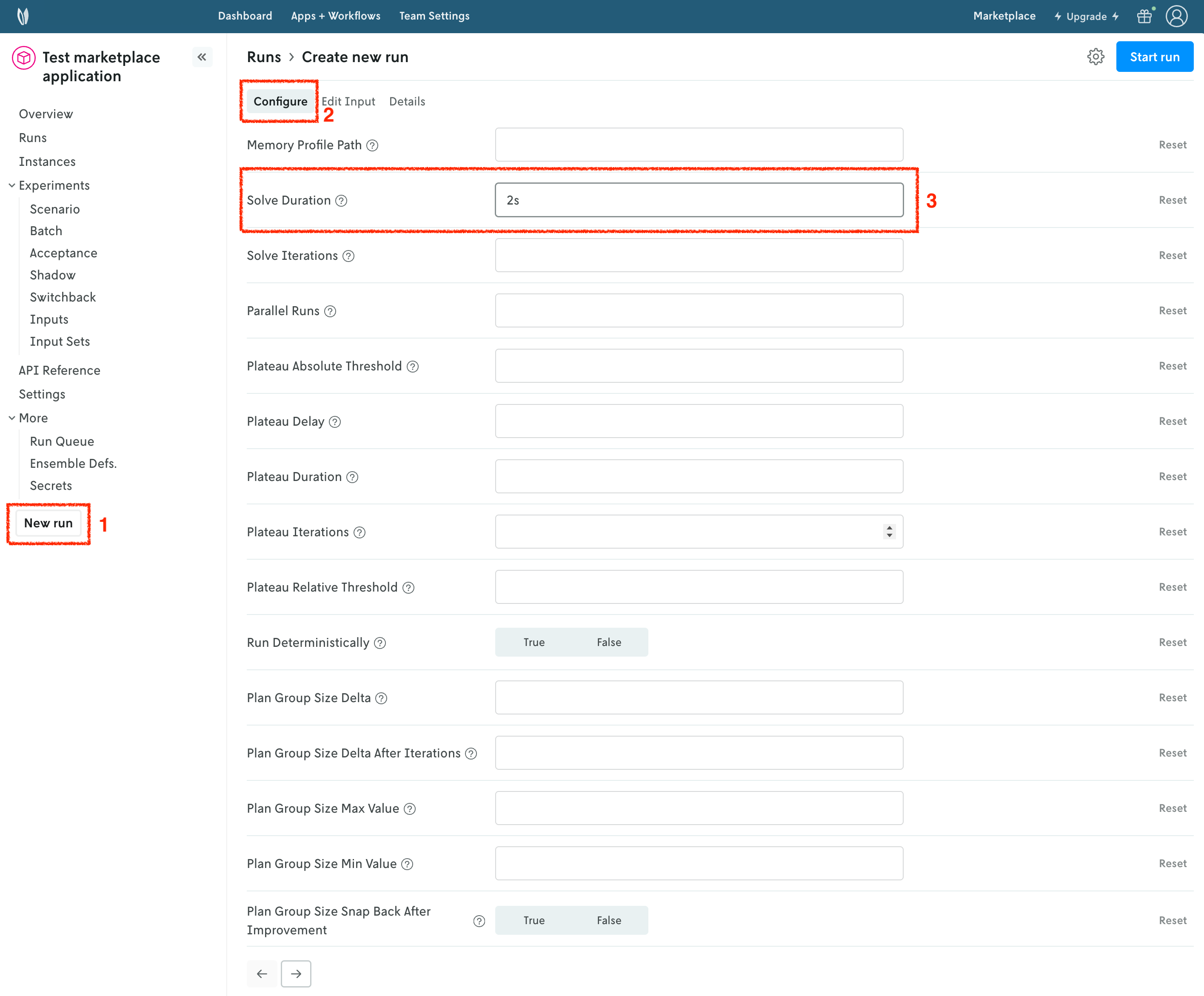Set Snap Back After Improvement to True
Screen dimensions: 1204x996
click(x=534, y=920)
